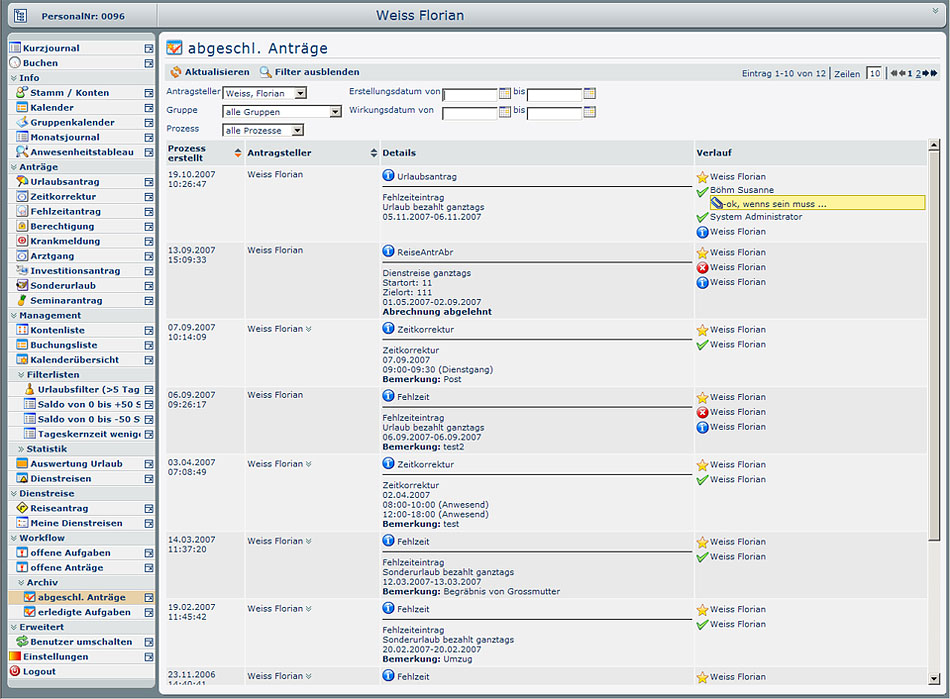Expand Weiss Florian chevron in 07.09.2007 row

coord(308,329)
